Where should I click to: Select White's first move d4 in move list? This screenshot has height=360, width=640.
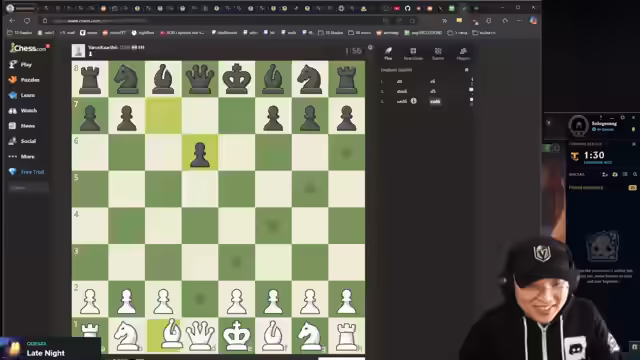click(400, 81)
